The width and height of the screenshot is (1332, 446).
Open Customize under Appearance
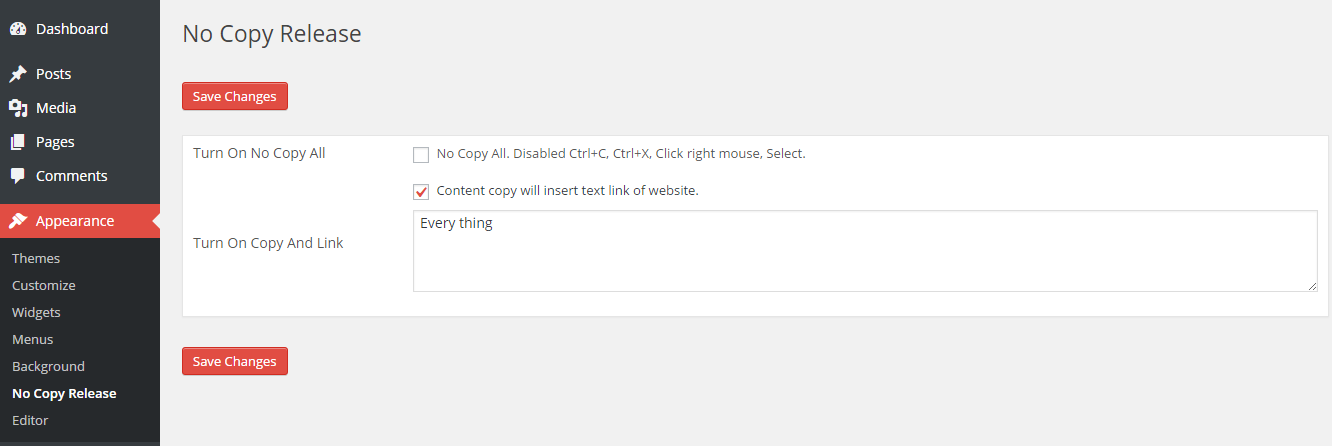click(x=44, y=285)
